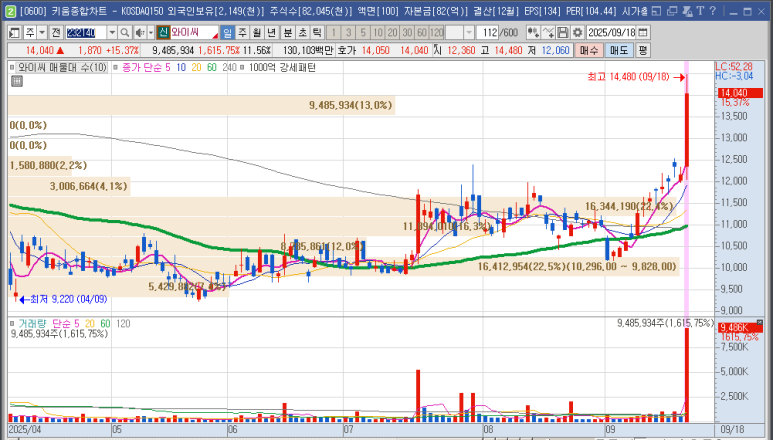This screenshot has width=773, height=440.
Task: Click the pink vertical date marker on chart
Action: [x=686, y=200]
